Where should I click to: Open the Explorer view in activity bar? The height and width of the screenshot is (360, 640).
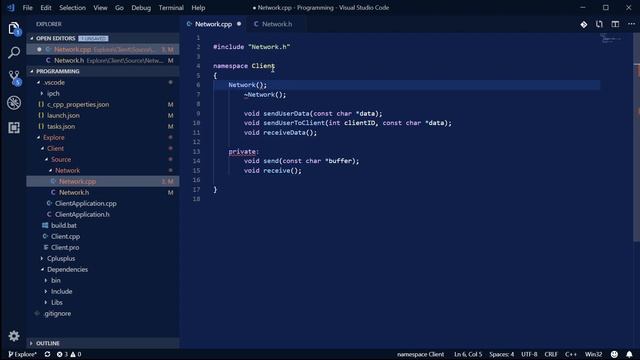click(x=14, y=29)
